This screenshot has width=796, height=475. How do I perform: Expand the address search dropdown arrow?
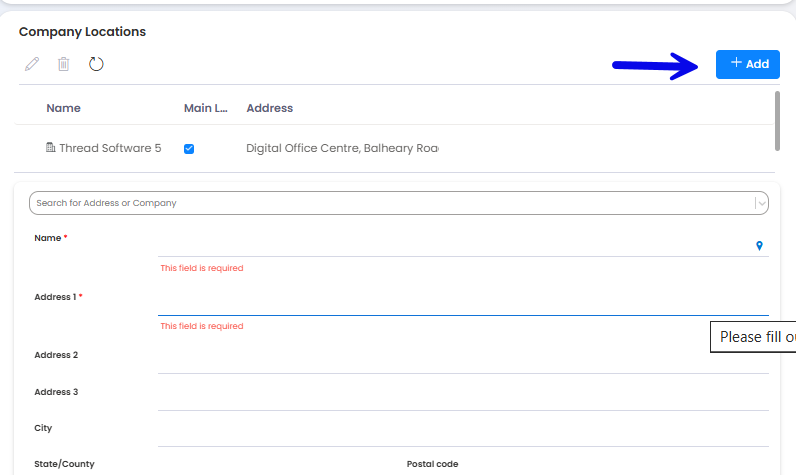[x=762, y=203]
